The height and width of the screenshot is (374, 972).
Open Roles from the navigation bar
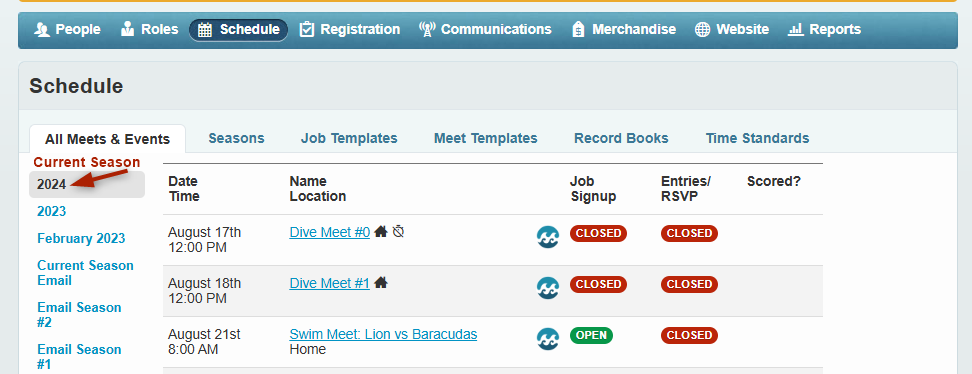[x=149, y=29]
